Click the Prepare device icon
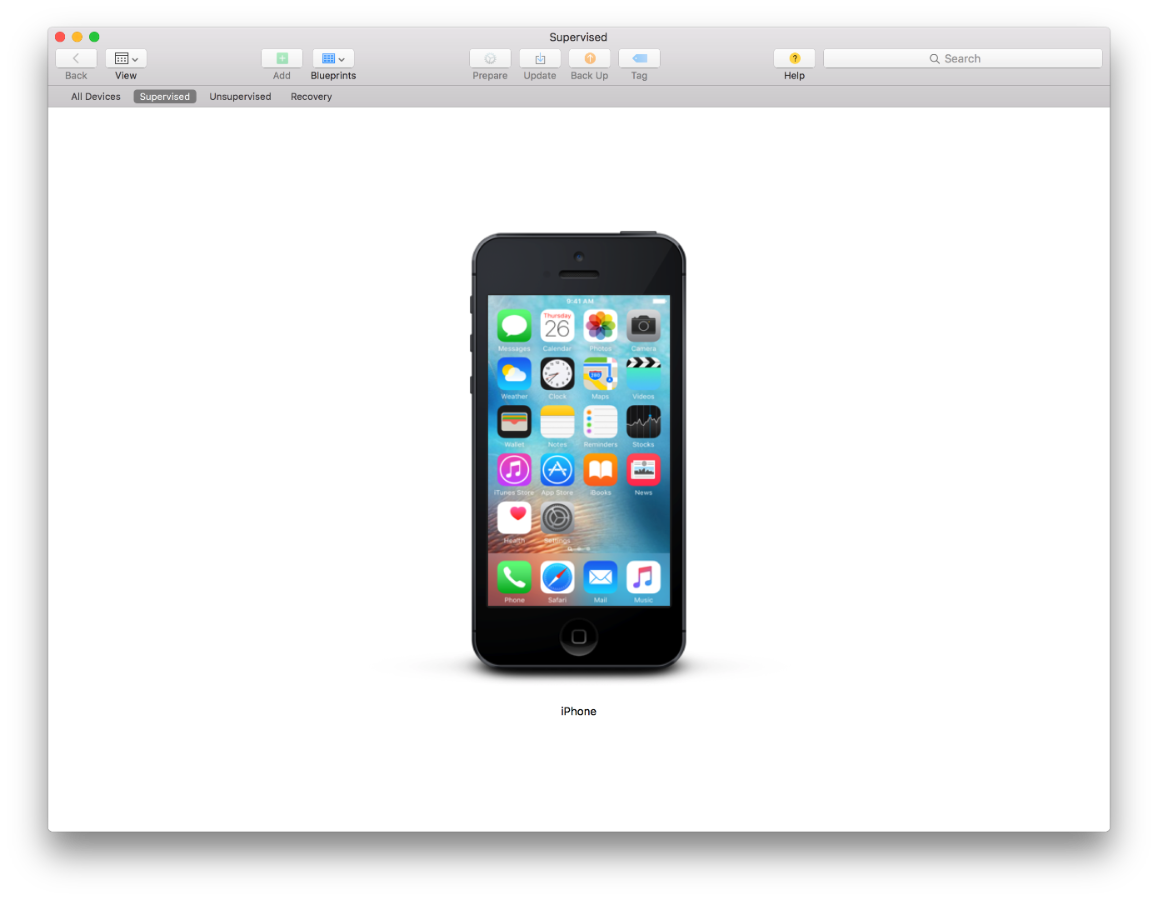The image size is (1158, 900). pyautogui.click(x=490, y=59)
